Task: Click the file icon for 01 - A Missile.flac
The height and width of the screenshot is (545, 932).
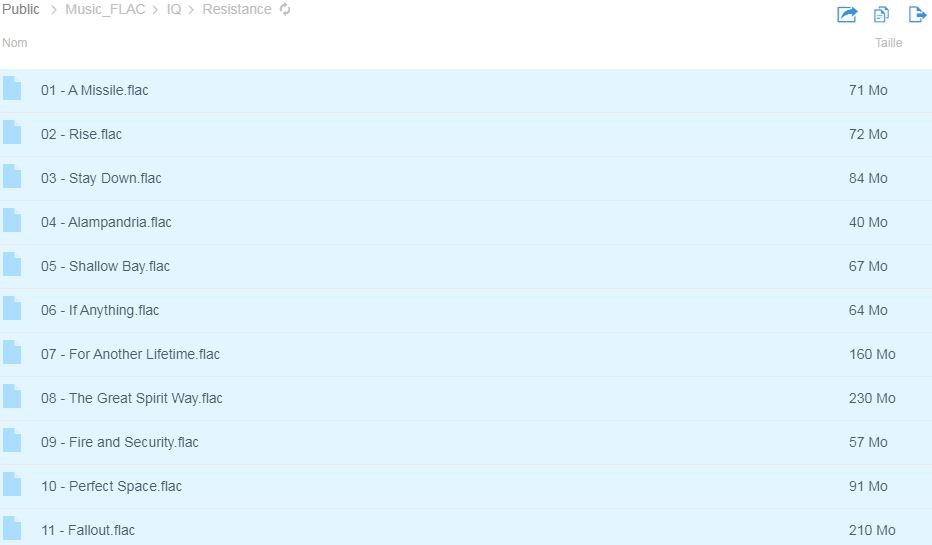Action: [12, 89]
